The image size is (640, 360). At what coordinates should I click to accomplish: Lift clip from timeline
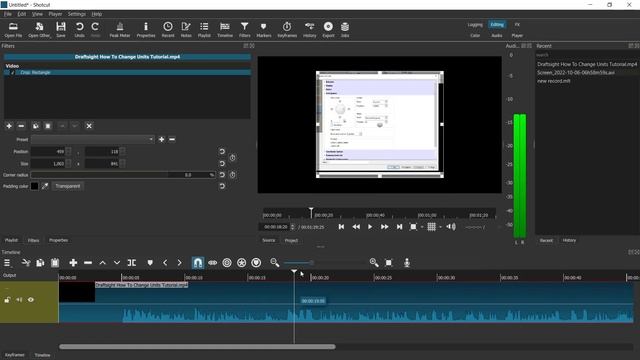pyautogui.click(x=102, y=263)
